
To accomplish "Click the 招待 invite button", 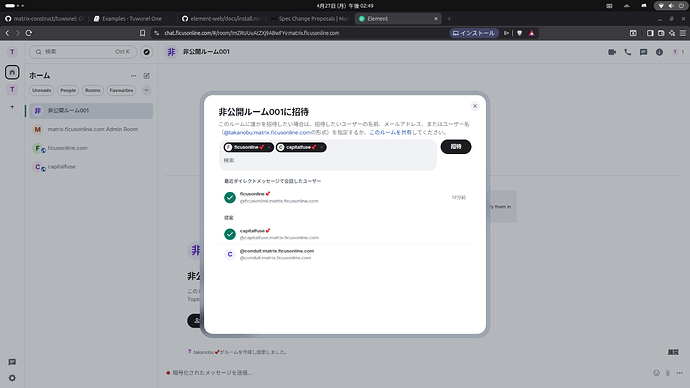I will click(x=456, y=146).
